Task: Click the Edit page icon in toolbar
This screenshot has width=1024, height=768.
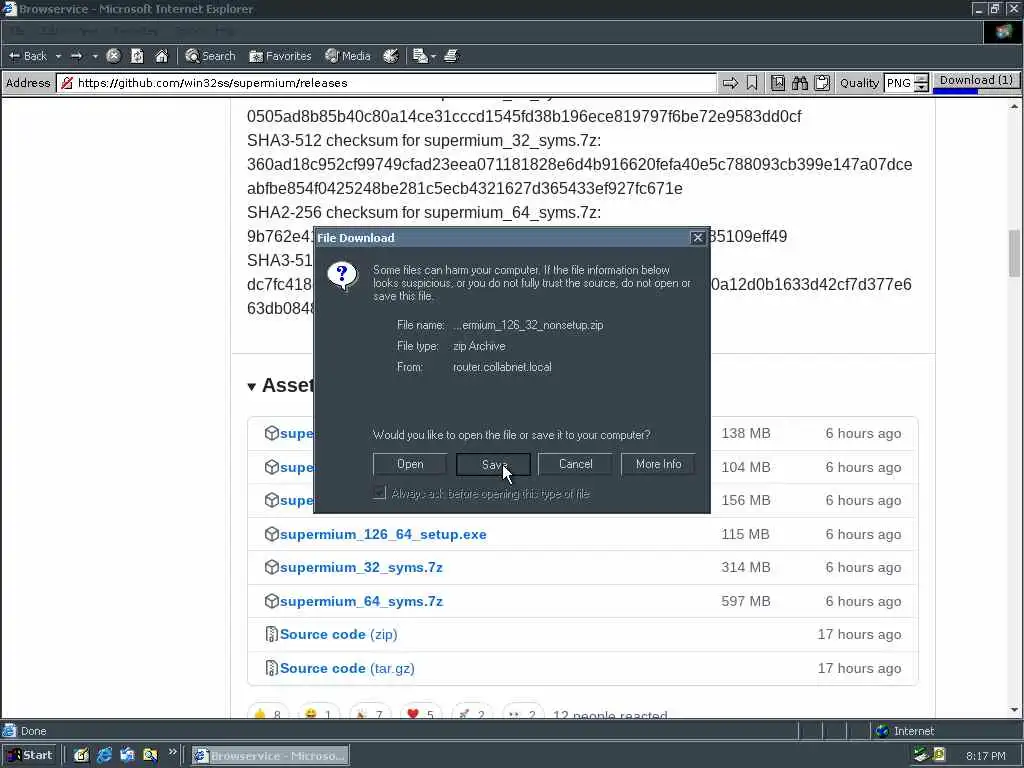Action: pyautogui.click(x=420, y=56)
